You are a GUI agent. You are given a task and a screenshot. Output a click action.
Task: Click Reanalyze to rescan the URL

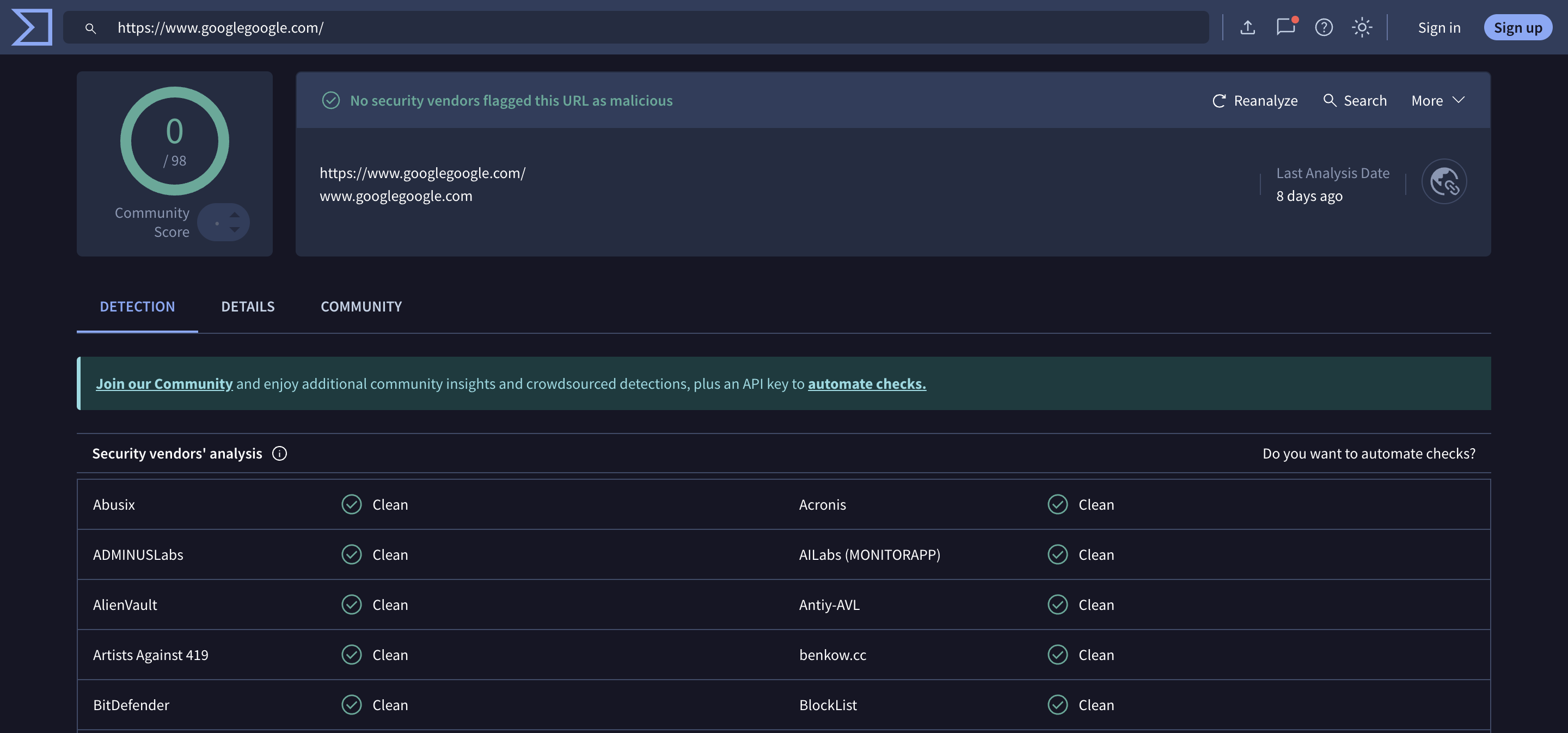coord(1254,100)
